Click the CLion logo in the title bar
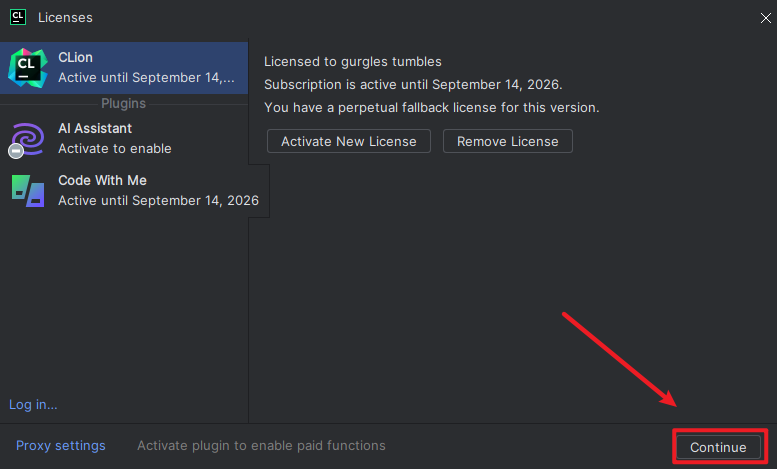Viewport: 777px width, 469px height. tap(18, 17)
